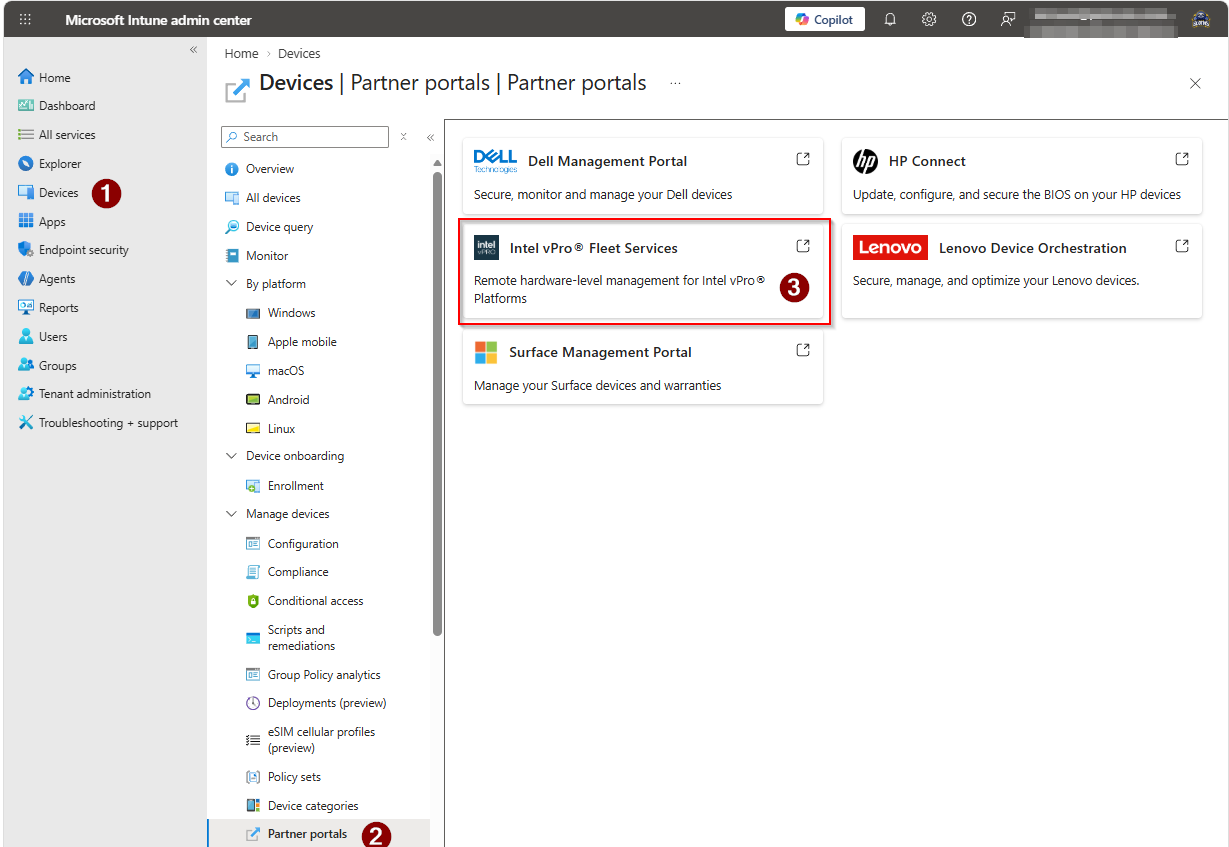Open the settings gear icon

coord(929,20)
